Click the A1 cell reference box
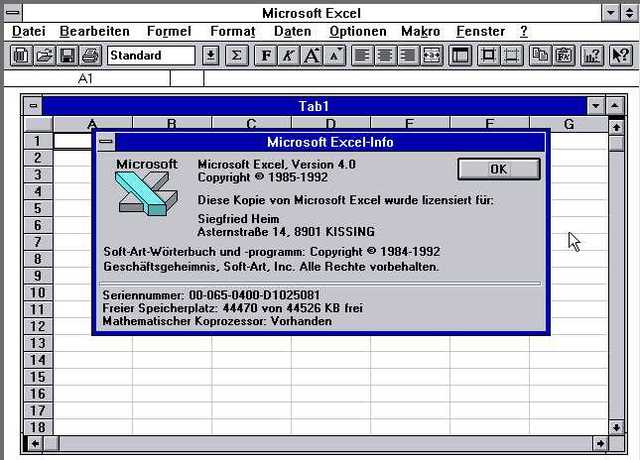Image resolution: width=640 pixels, height=460 pixels. coord(86,78)
